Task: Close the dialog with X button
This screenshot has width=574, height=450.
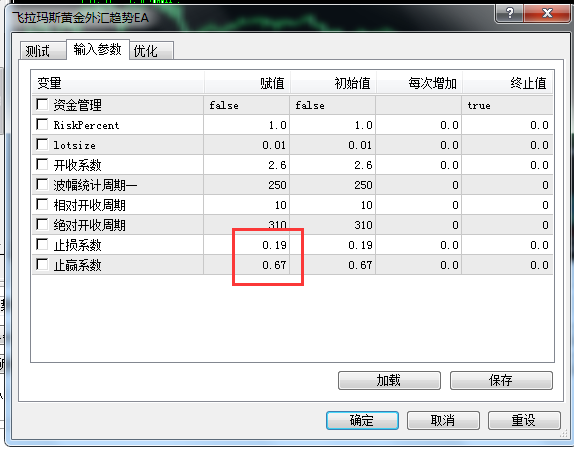Action: click(x=547, y=14)
